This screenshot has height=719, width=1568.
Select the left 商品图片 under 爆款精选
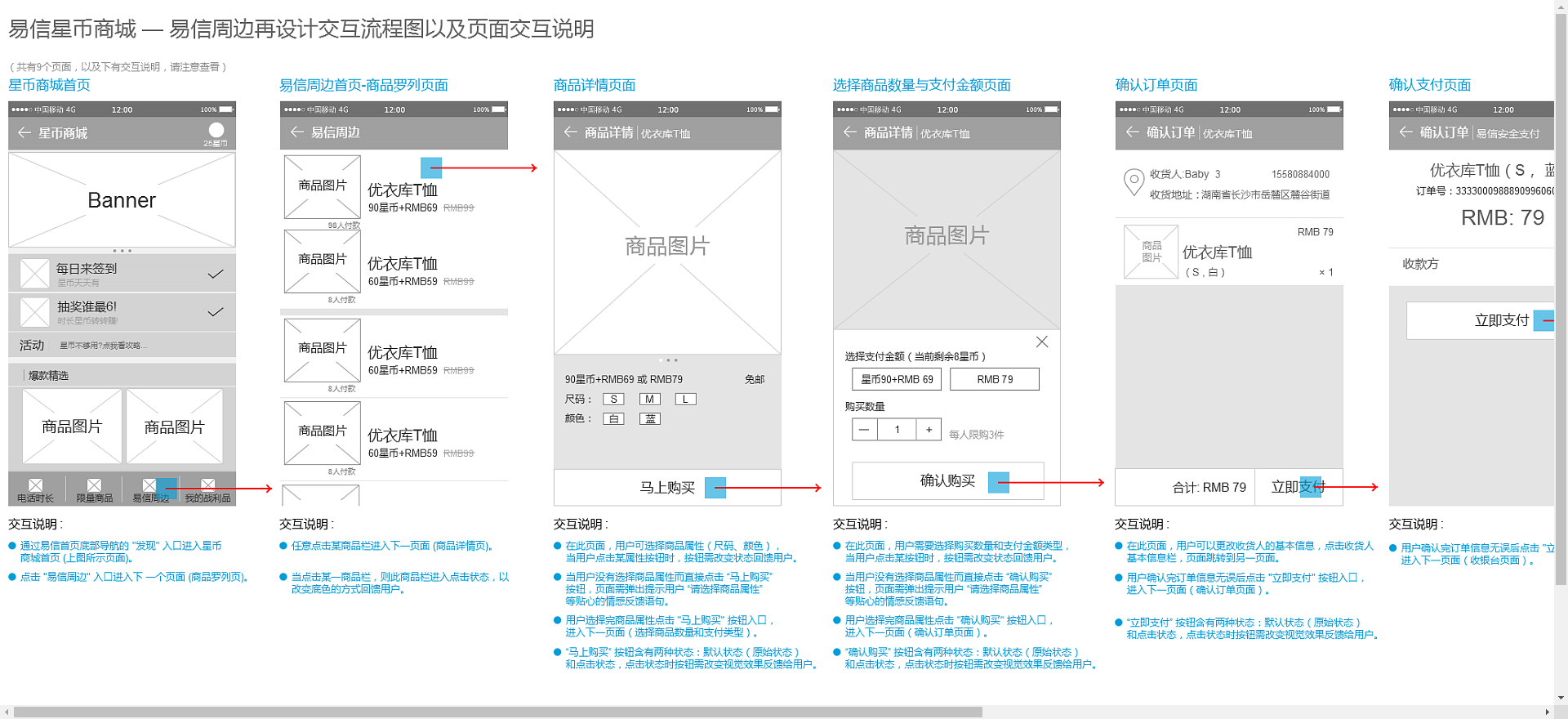(x=72, y=426)
